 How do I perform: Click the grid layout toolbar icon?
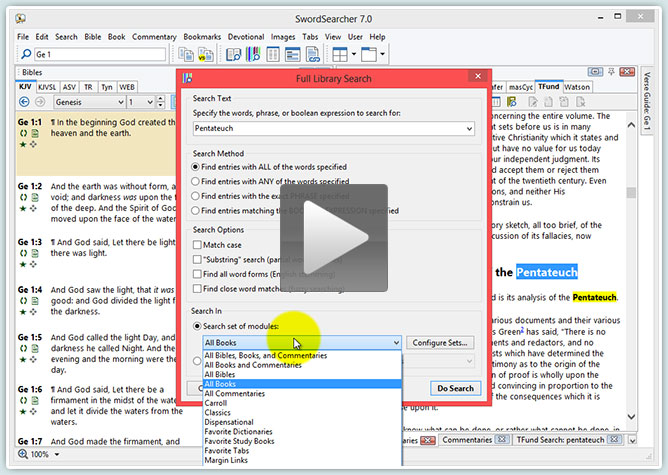tap(340, 55)
